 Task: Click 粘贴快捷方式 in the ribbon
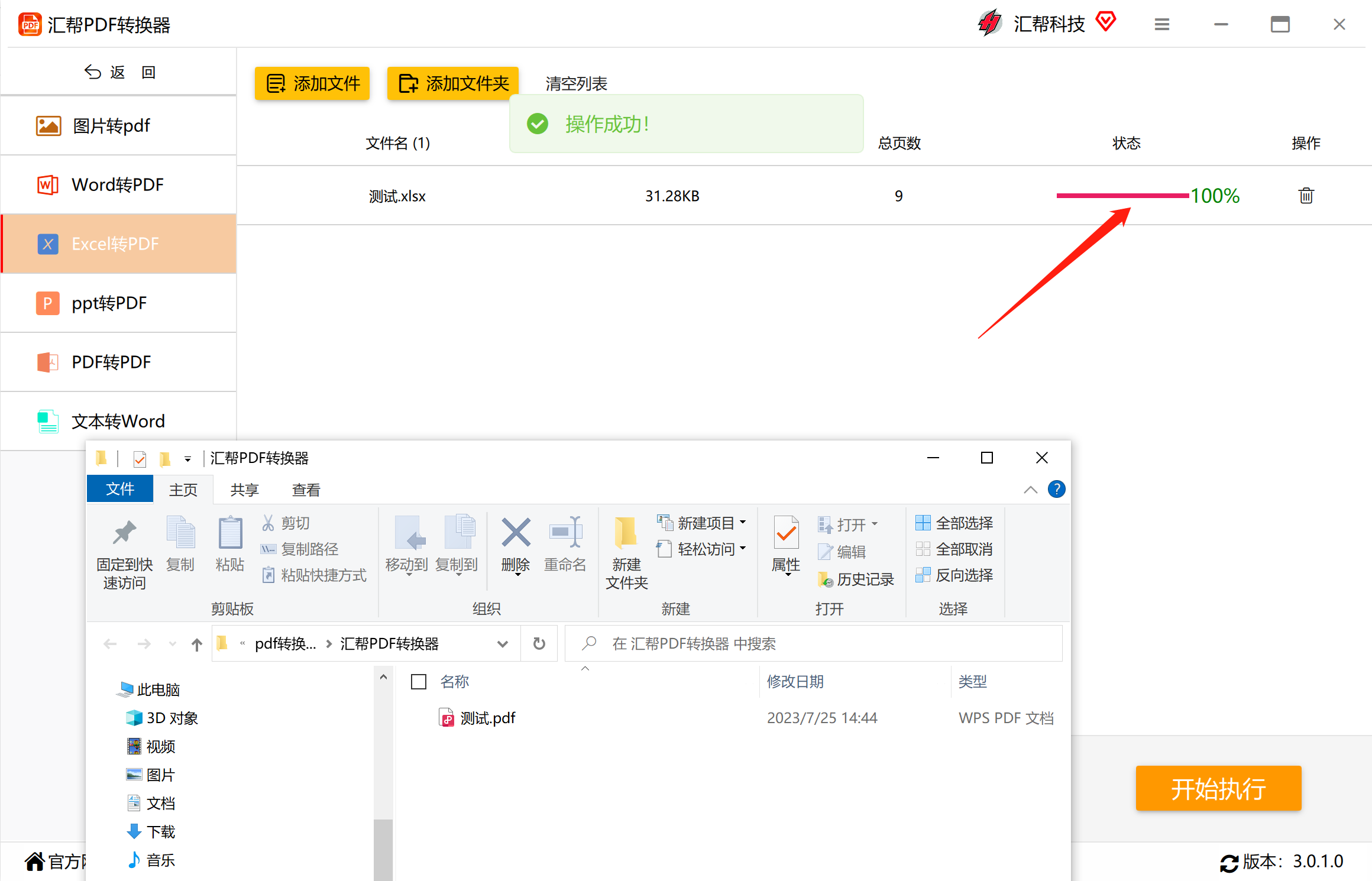(313, 575)
